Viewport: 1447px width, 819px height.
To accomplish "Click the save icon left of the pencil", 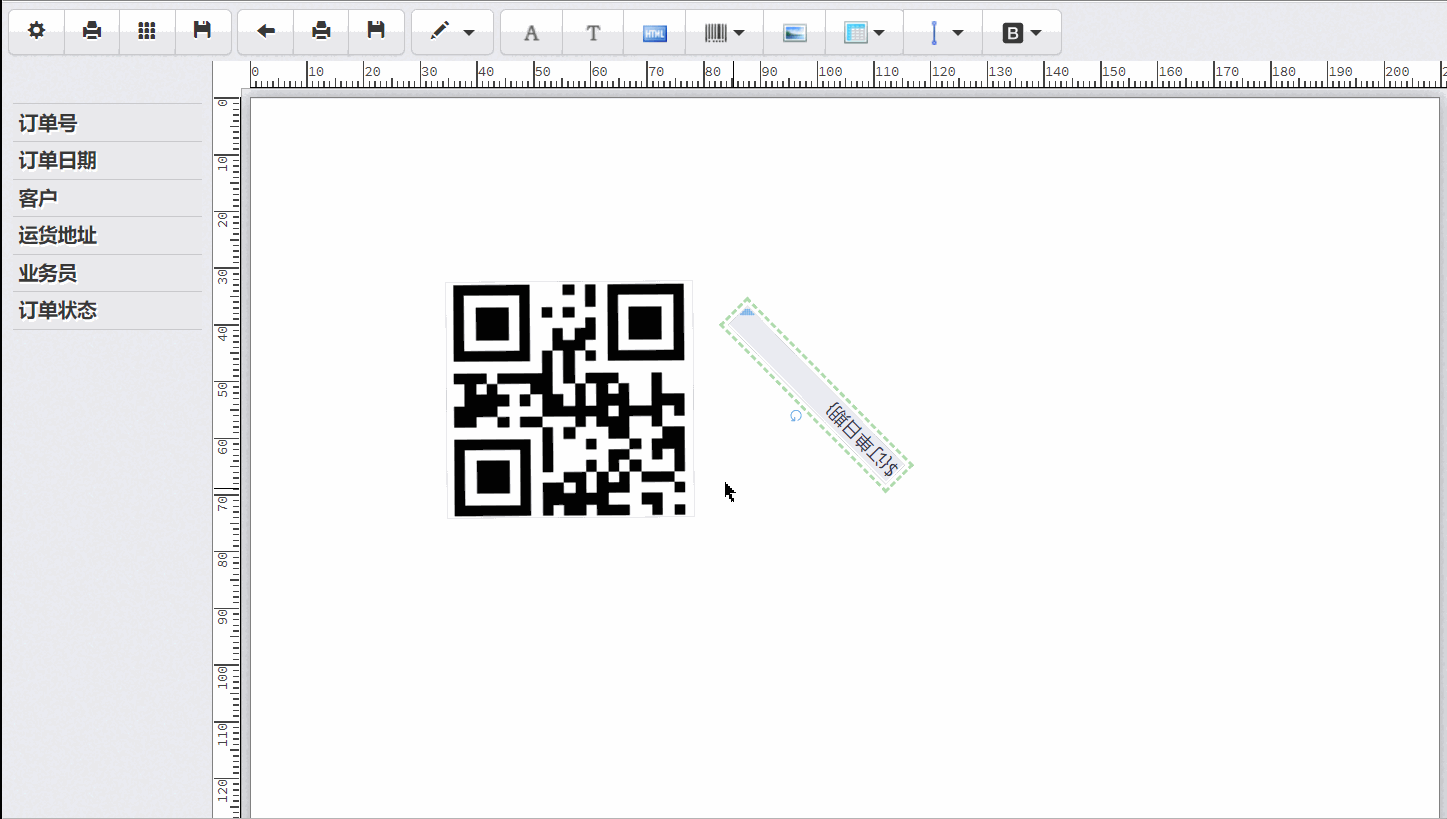I will point(376,32).
